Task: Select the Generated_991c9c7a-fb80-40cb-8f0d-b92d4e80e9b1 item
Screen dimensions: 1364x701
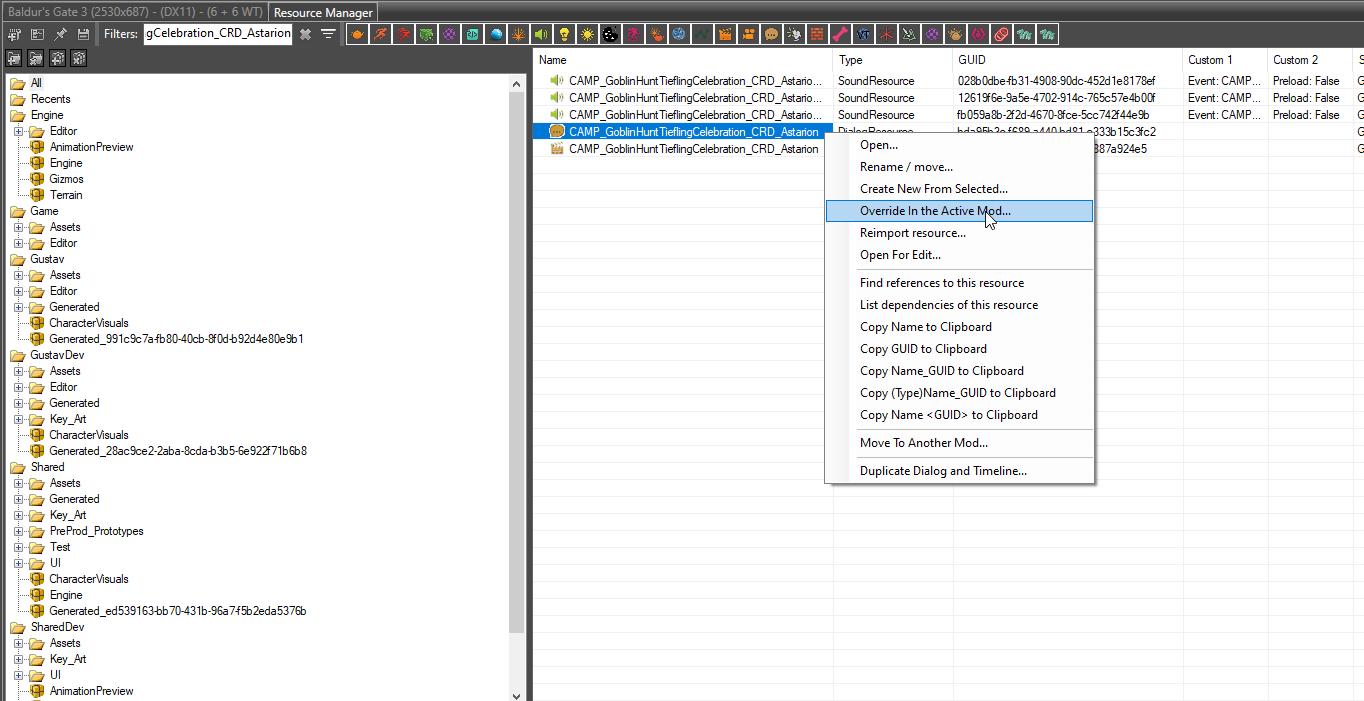Action: (x=176, y=339)
